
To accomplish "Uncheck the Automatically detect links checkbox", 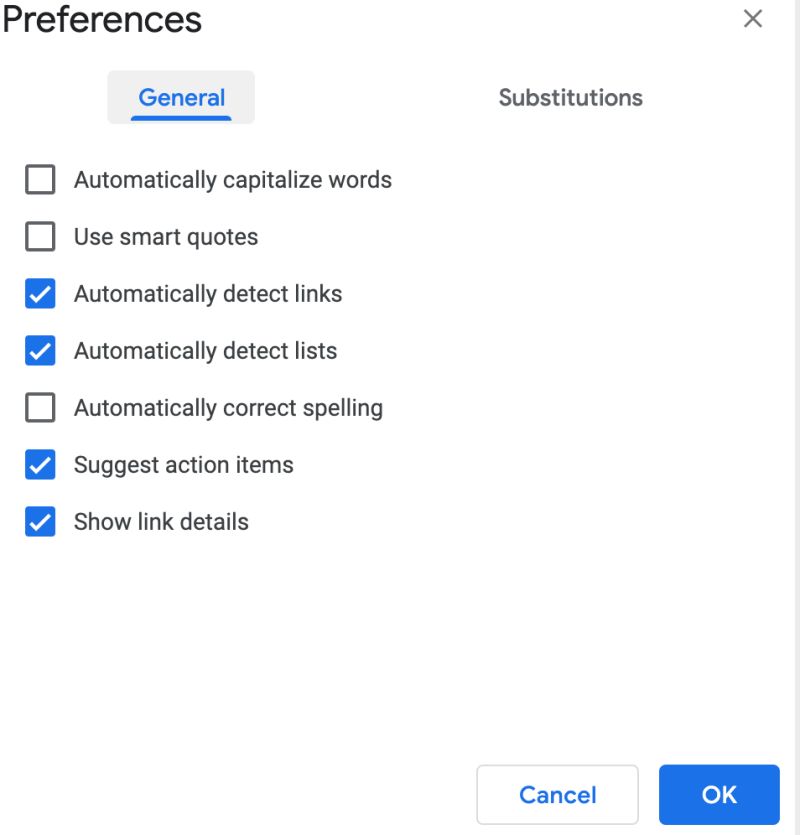I will [x=40, y=294].
